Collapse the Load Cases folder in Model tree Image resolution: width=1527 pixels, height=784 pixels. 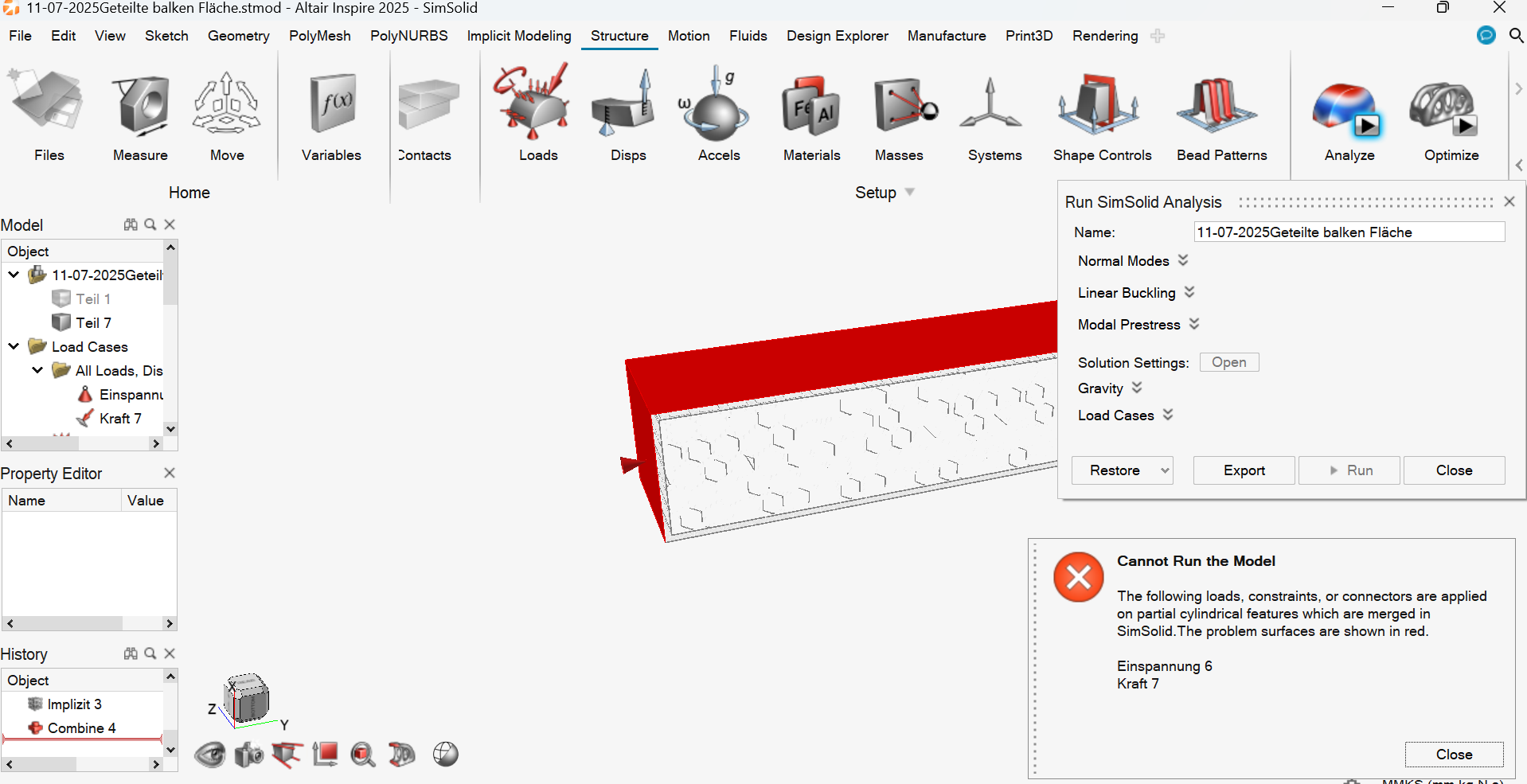(14, 346)
